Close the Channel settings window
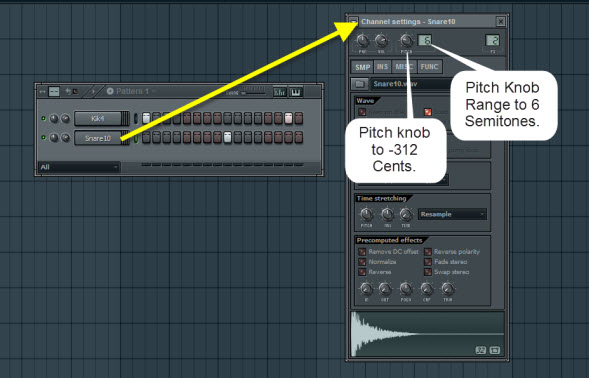 [x=500, y=21]
